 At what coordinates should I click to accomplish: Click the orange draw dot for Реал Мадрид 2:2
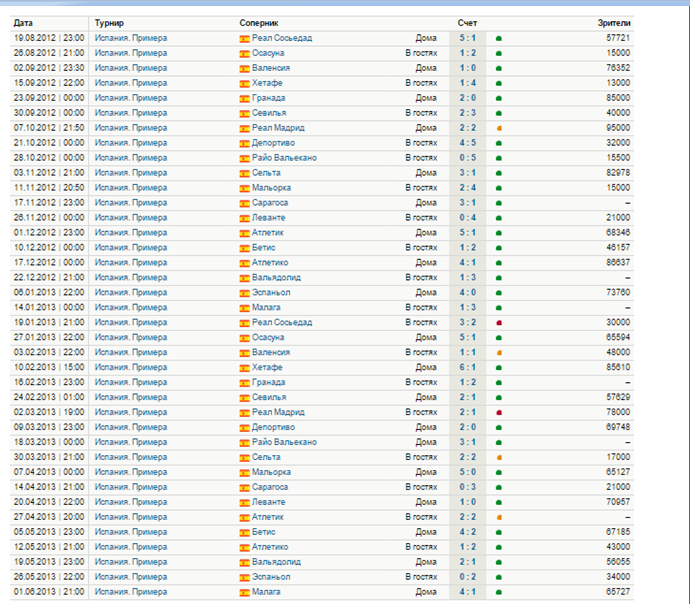click(x=499, y=128)
